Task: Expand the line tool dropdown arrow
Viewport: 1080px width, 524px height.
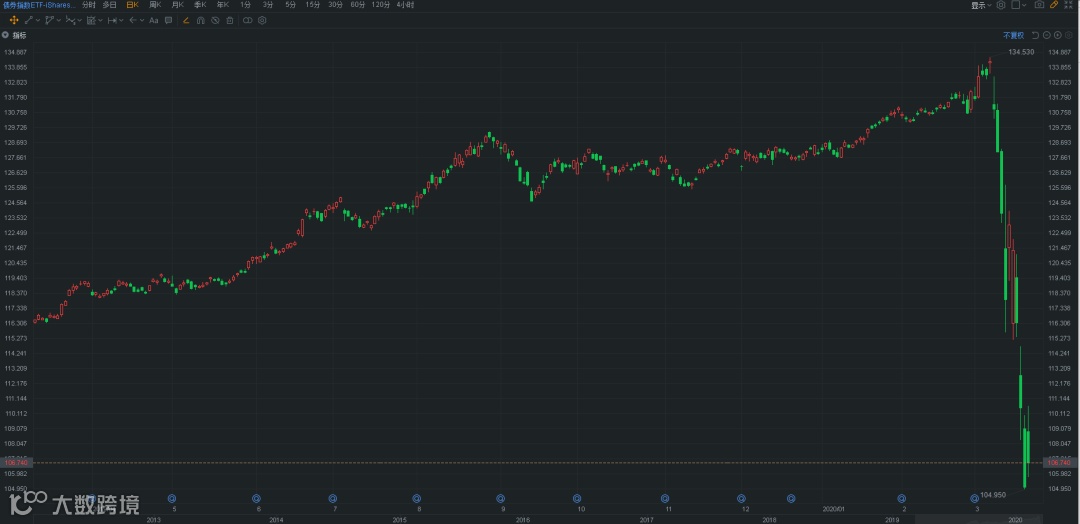Action: pyautogui.click(x=38, y=20)
